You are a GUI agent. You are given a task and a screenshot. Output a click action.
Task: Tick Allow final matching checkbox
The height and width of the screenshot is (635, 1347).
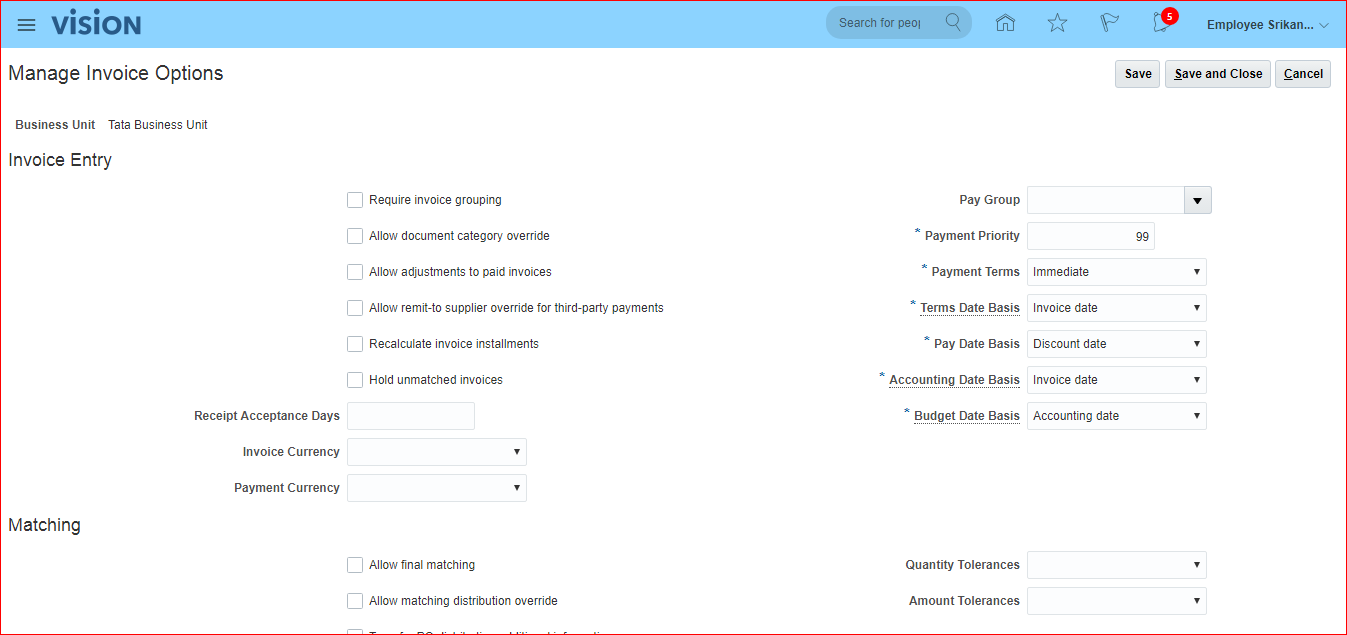point(355,565)
